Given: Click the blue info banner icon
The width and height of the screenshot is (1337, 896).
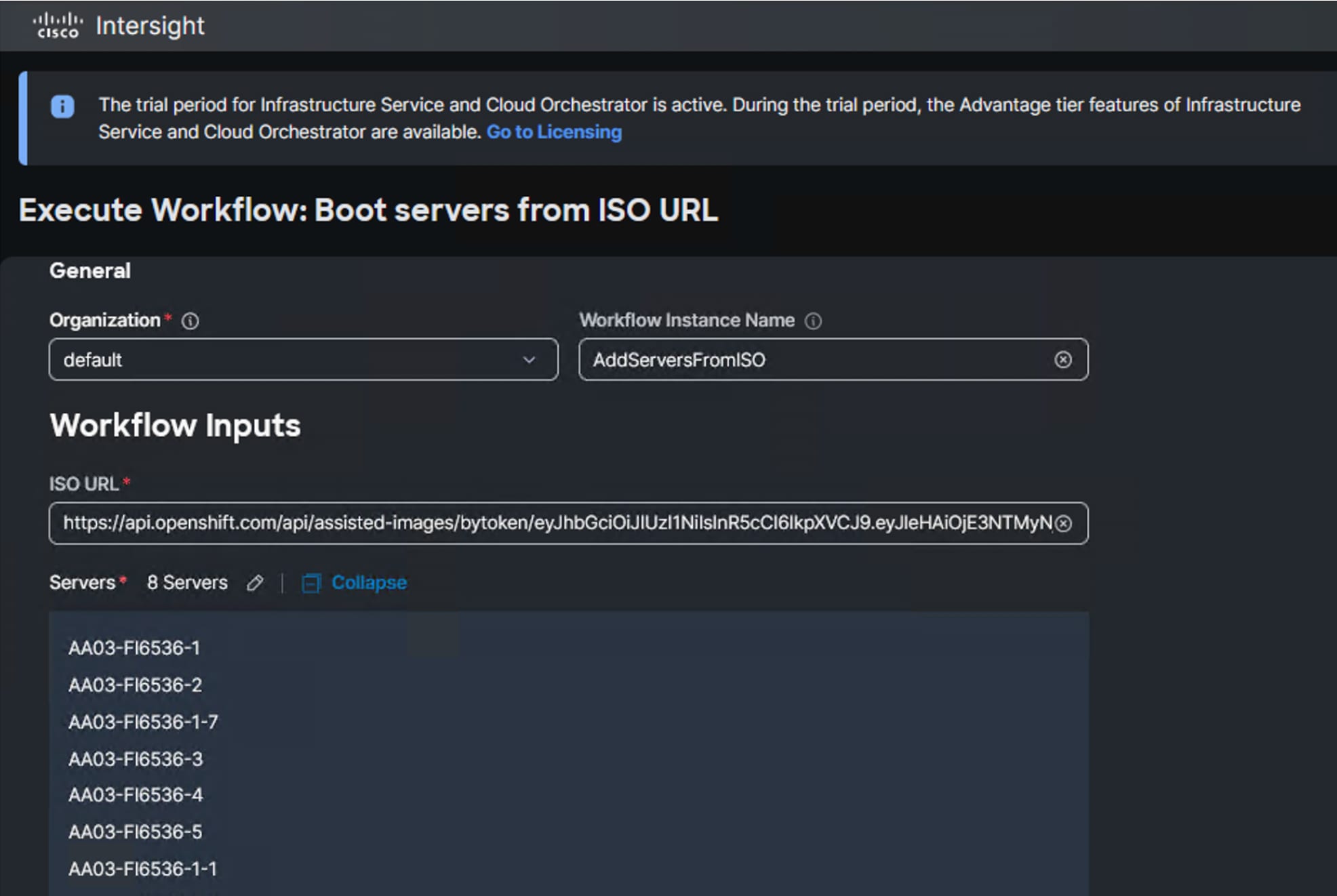Looking at the screenshot, I should click(62, 106).
